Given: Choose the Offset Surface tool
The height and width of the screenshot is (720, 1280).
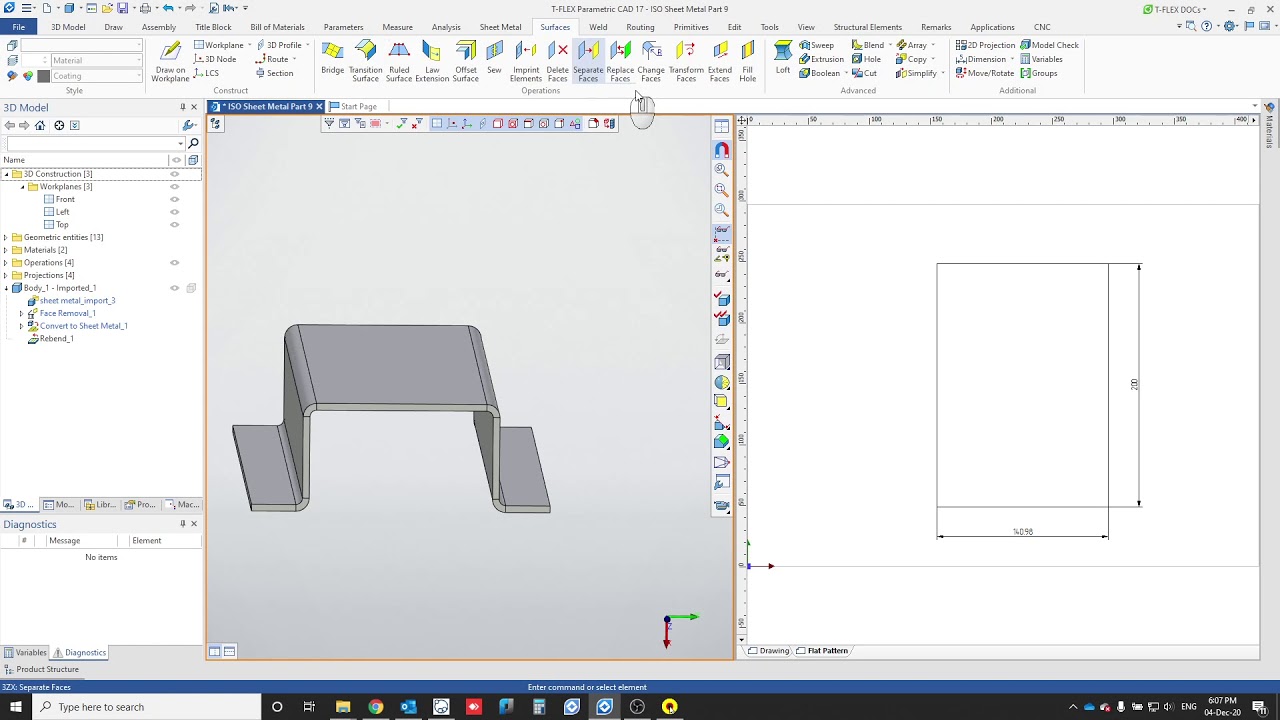Looking at the screenshot, I should (x=465, y=60).
